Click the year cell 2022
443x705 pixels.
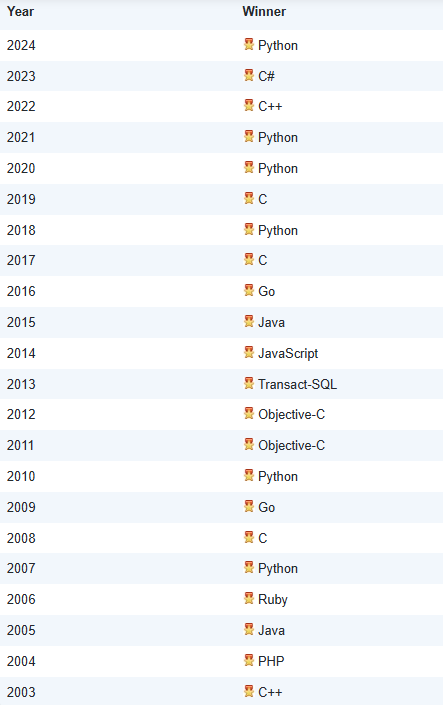click(x=21, y=107)
